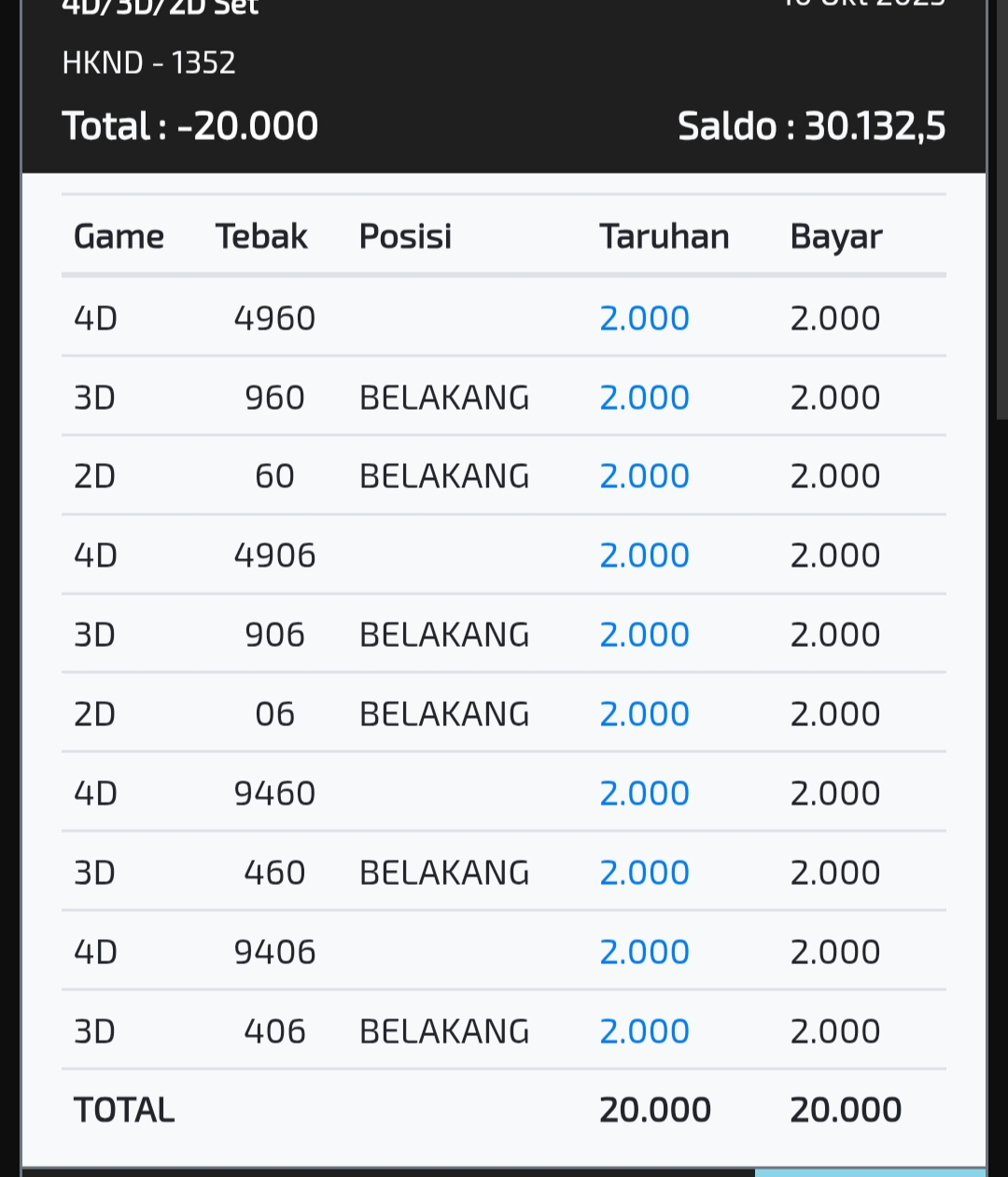
Task: Click the Total -20.000 header text
Action: [x=190, y=126]
